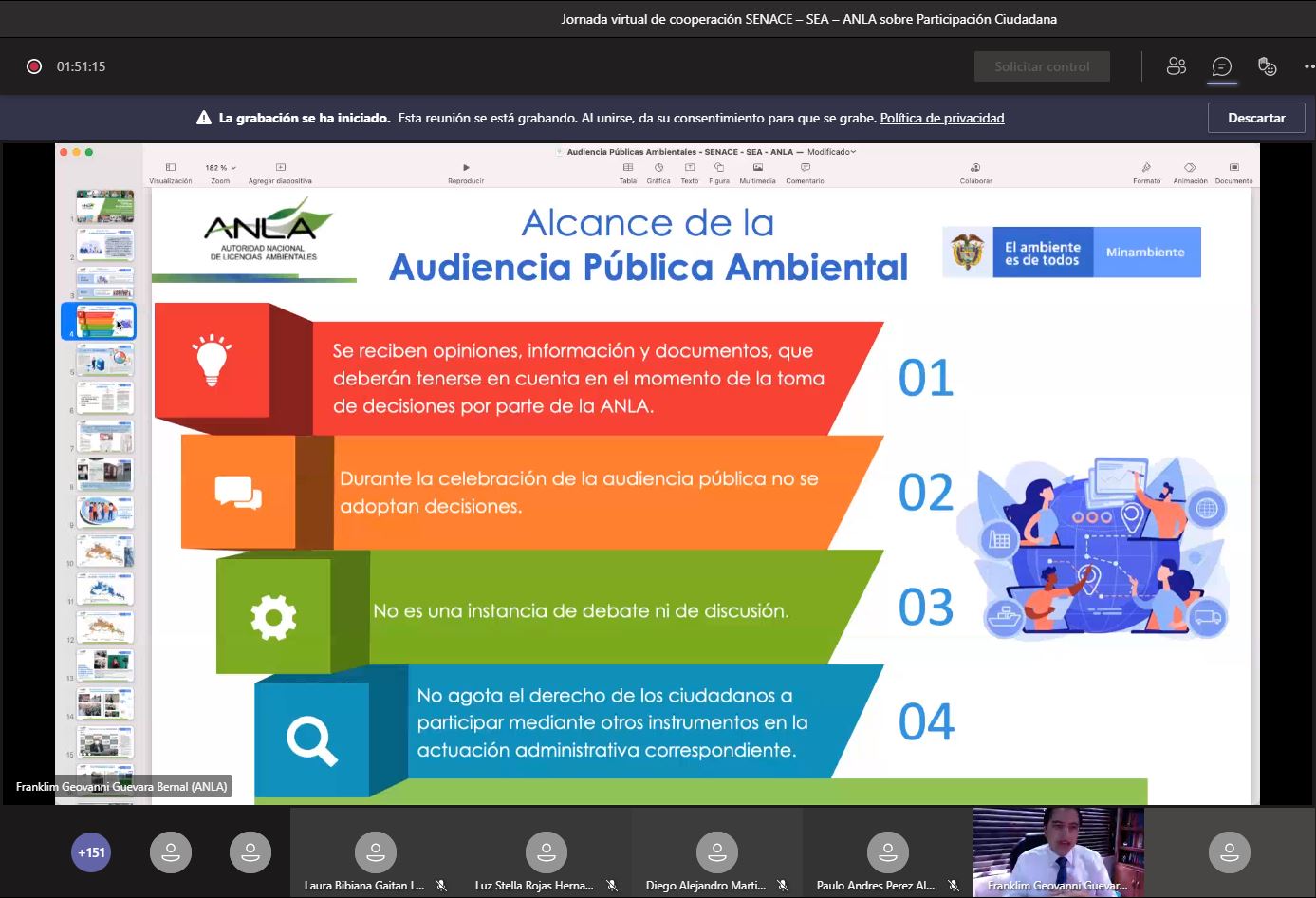1316x898 pixels.
Task: Open the Política de privacidad link
Action: click(x=941, y=119)
